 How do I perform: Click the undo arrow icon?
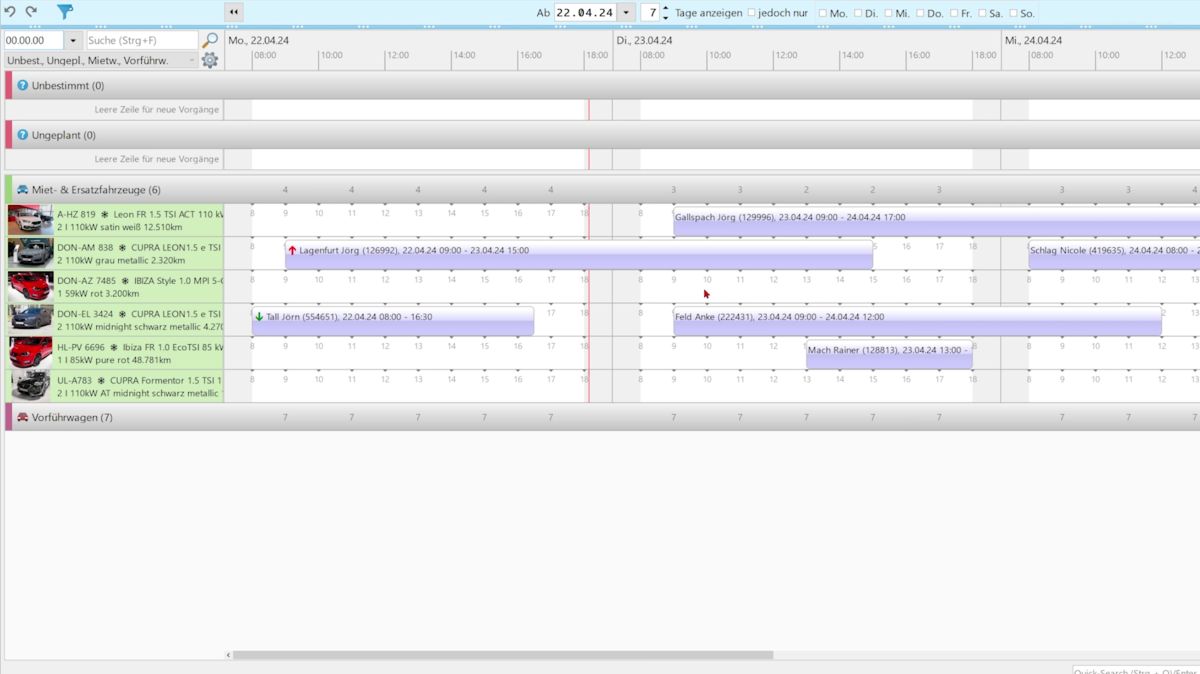pos(10,12)
